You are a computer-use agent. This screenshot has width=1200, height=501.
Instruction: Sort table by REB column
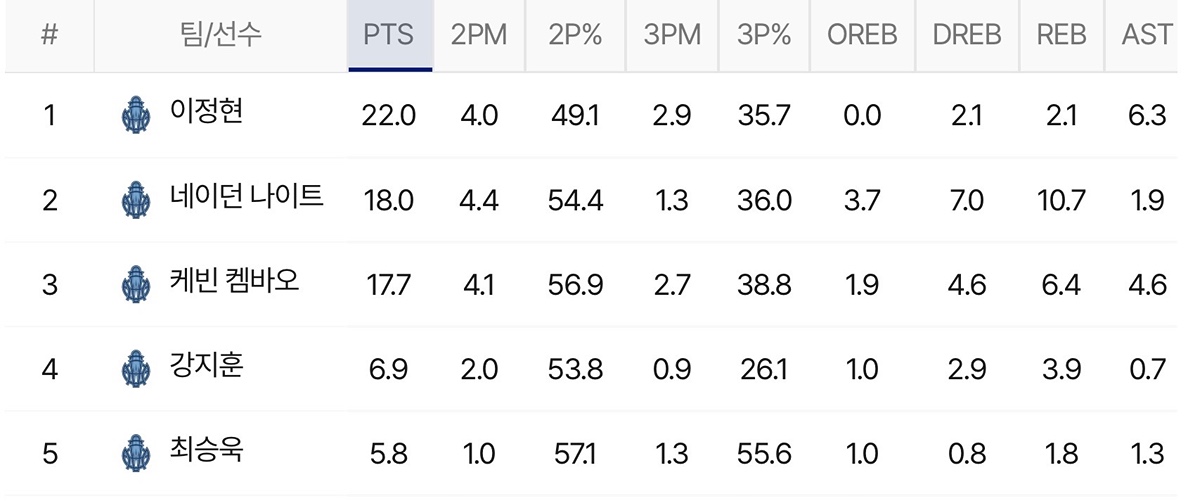tap(1061, 35)
